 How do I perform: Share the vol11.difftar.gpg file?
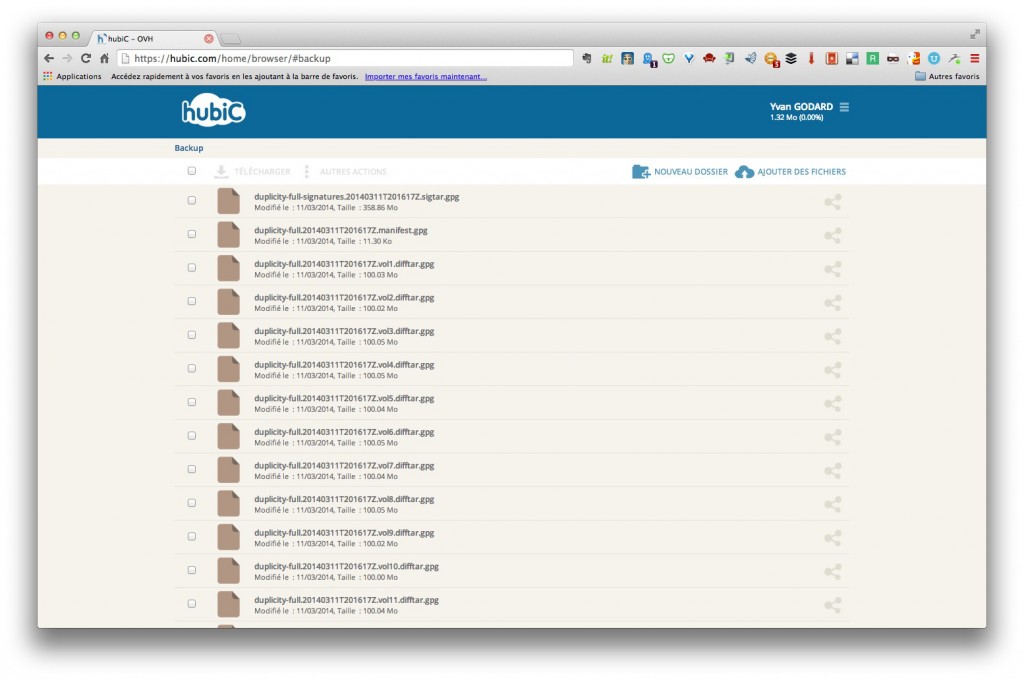pyautogui.click(x=832, y=606)
